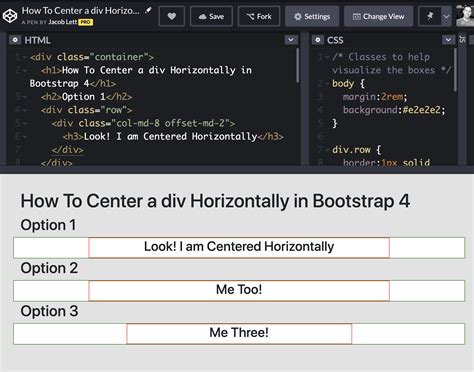Click col-md-8 offset-md-2 class string
Image resolution: width=474 pixels, height=372 pixels.
coord(173,123)
